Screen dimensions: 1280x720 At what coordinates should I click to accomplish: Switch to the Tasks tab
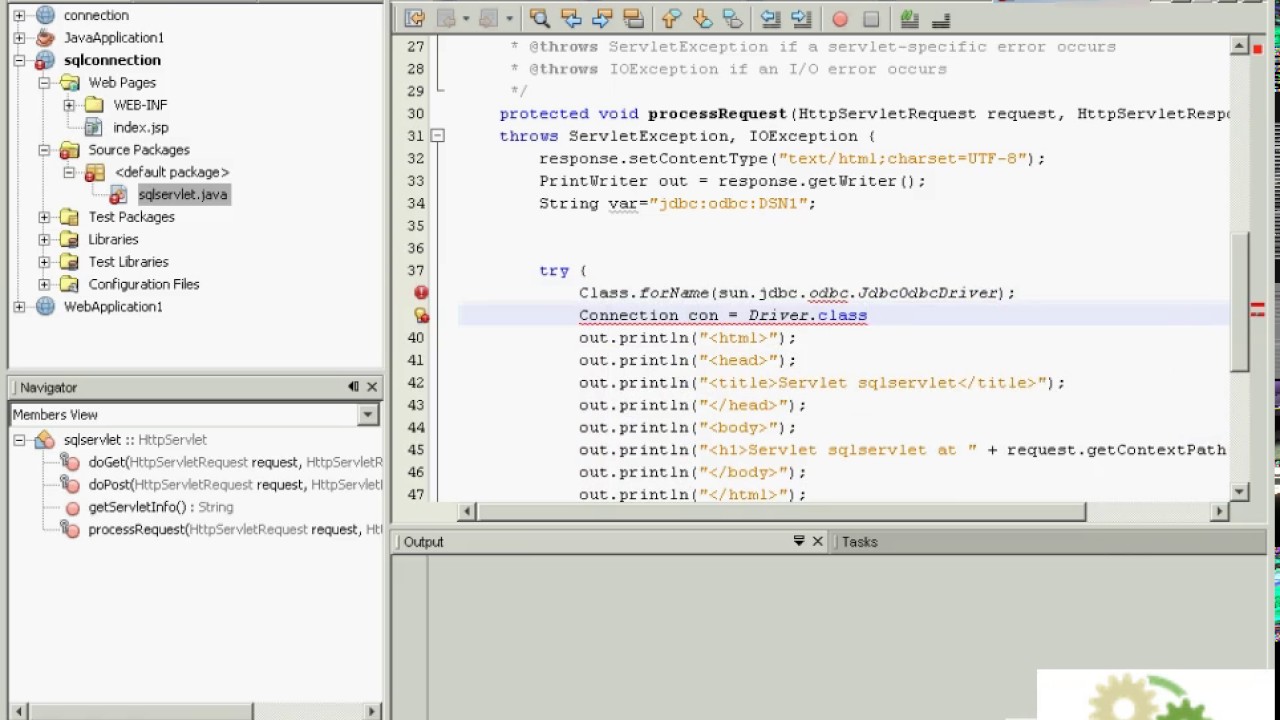pos(859,542)
